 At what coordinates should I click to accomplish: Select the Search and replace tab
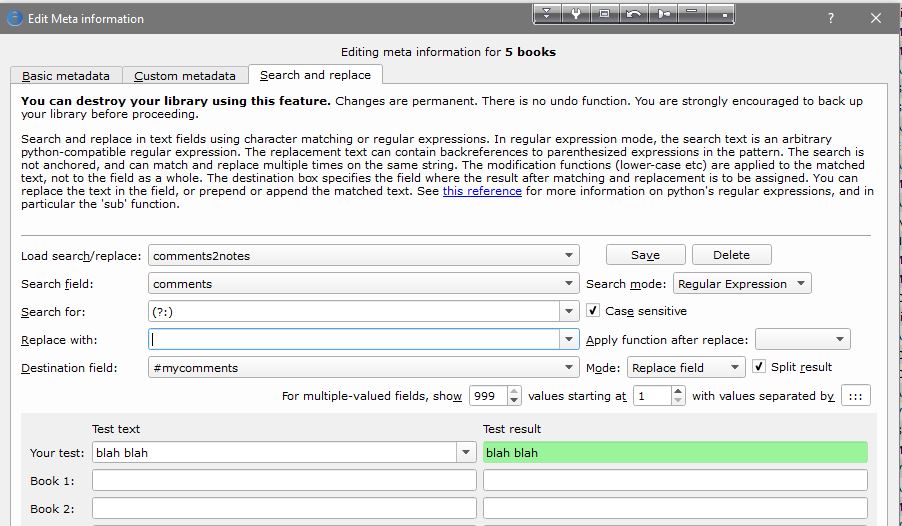point(315,75)
